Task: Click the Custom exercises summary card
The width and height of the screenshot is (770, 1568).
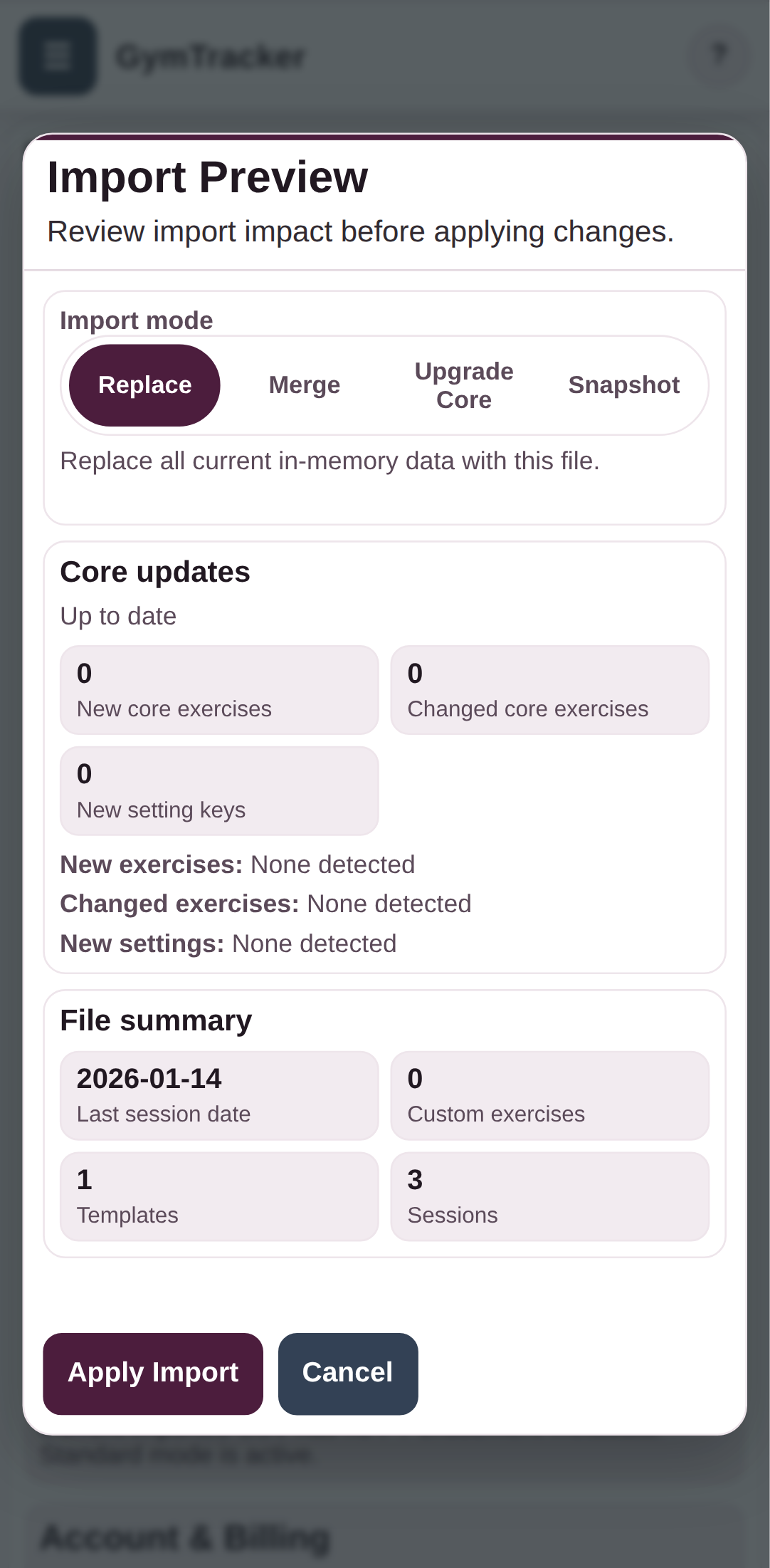Action: 549,1094
